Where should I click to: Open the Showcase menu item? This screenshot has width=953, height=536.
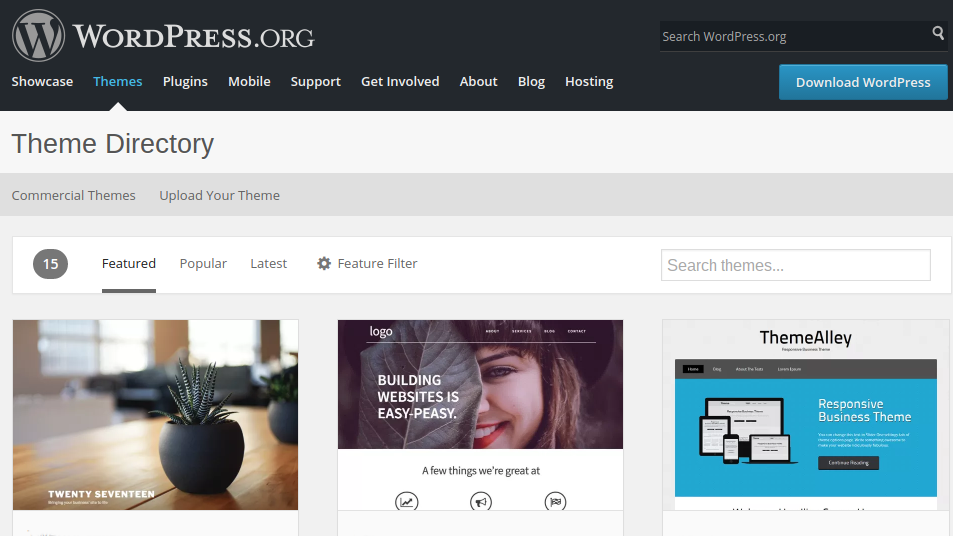tap(42, 81)
